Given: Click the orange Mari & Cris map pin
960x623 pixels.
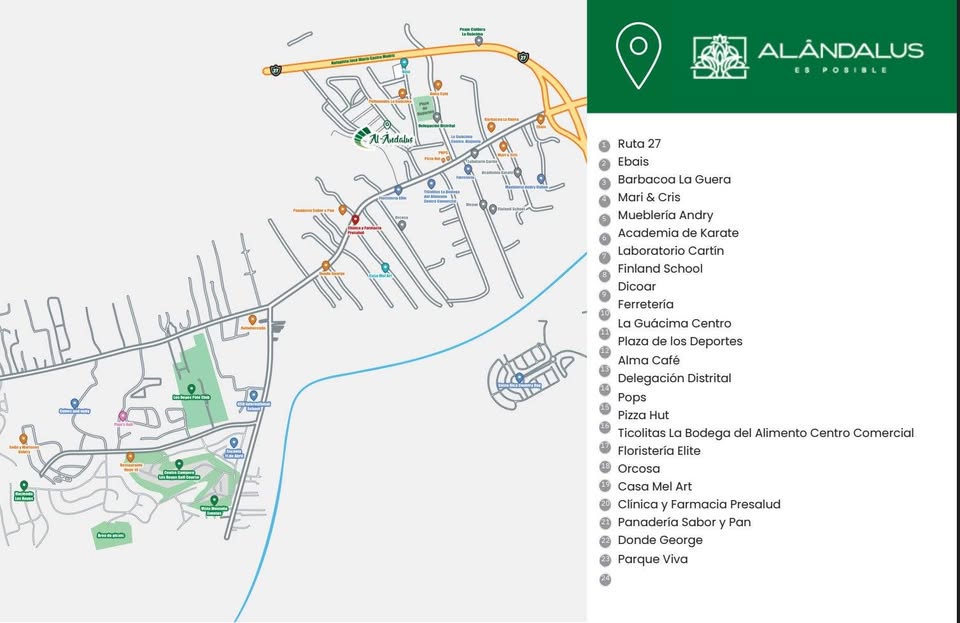Looking at the screenshot, I should pyautogui.click(x=503, y=146).
